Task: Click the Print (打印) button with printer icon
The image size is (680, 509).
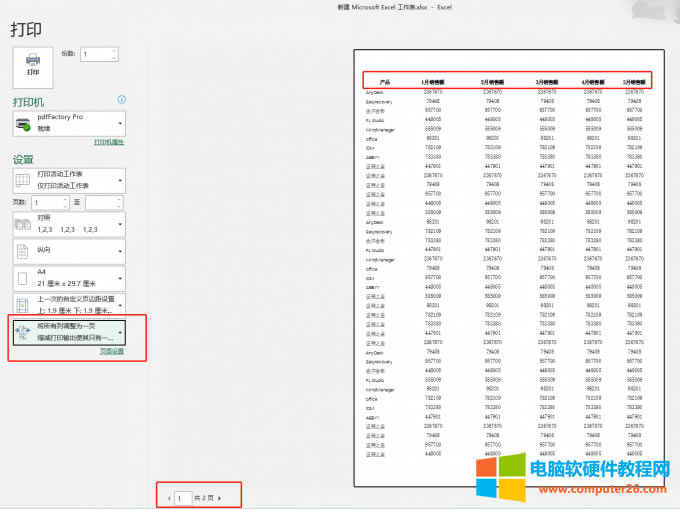Action: pos(32,64)
